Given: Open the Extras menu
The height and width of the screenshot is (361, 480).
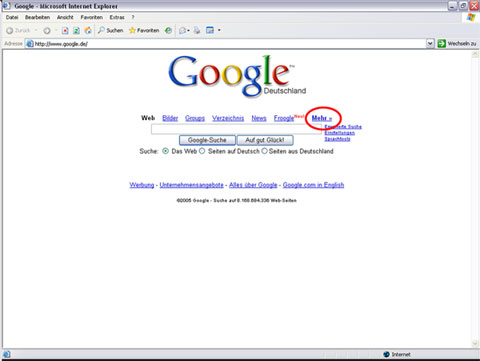Looking at the screenshot, I should coord(117,17).
